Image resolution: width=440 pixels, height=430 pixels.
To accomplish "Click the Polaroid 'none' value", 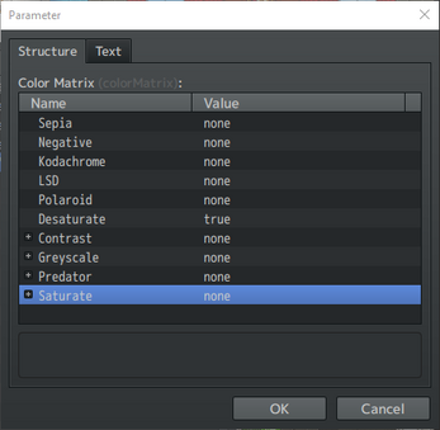I will pos(217,201).
